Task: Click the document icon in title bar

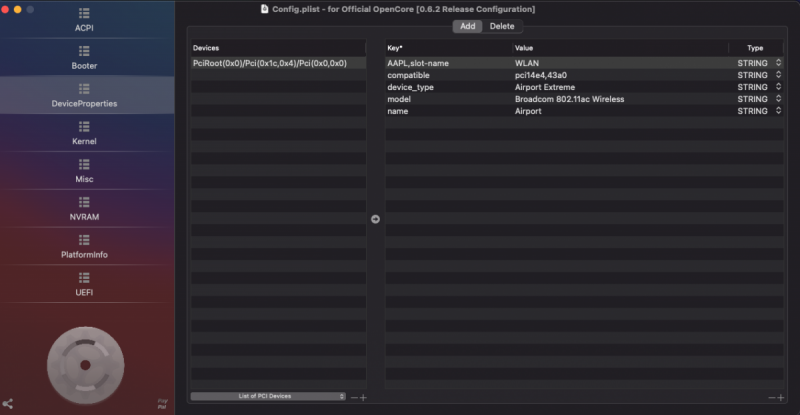Action: (264, 9)
